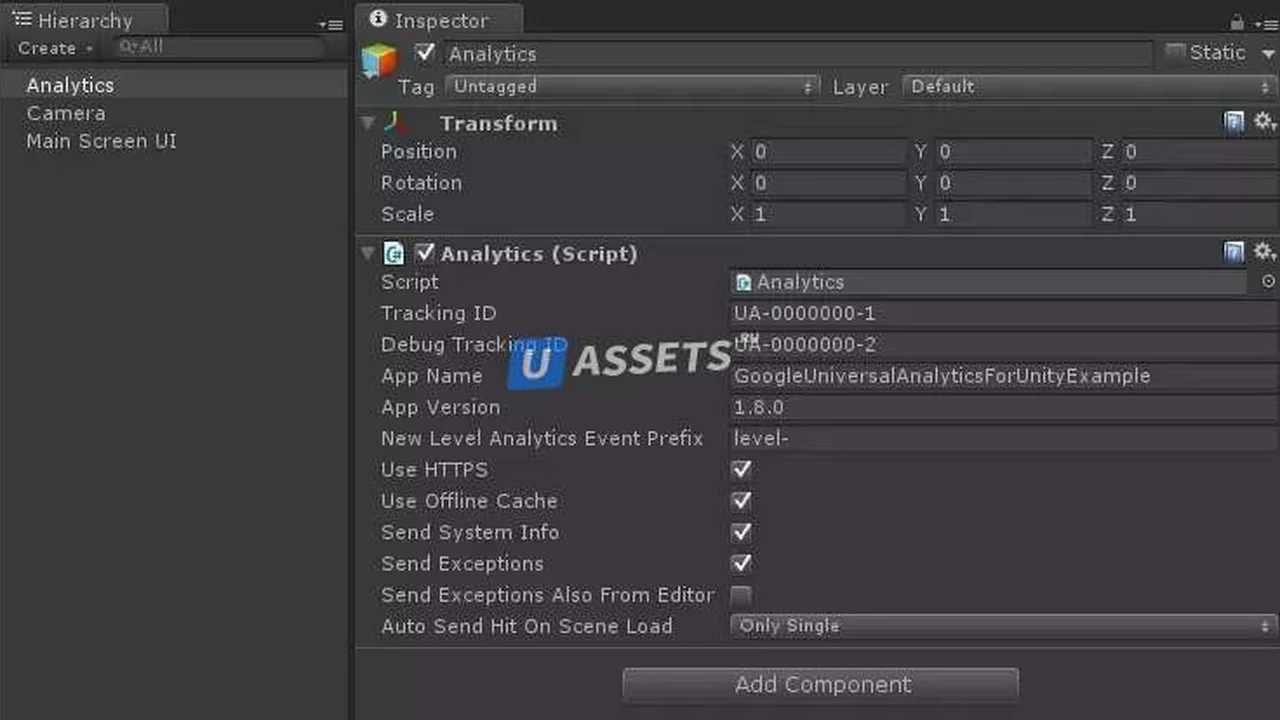The image size is (1280, 720).
Task: Click the App Name field
Action: 1004,376
